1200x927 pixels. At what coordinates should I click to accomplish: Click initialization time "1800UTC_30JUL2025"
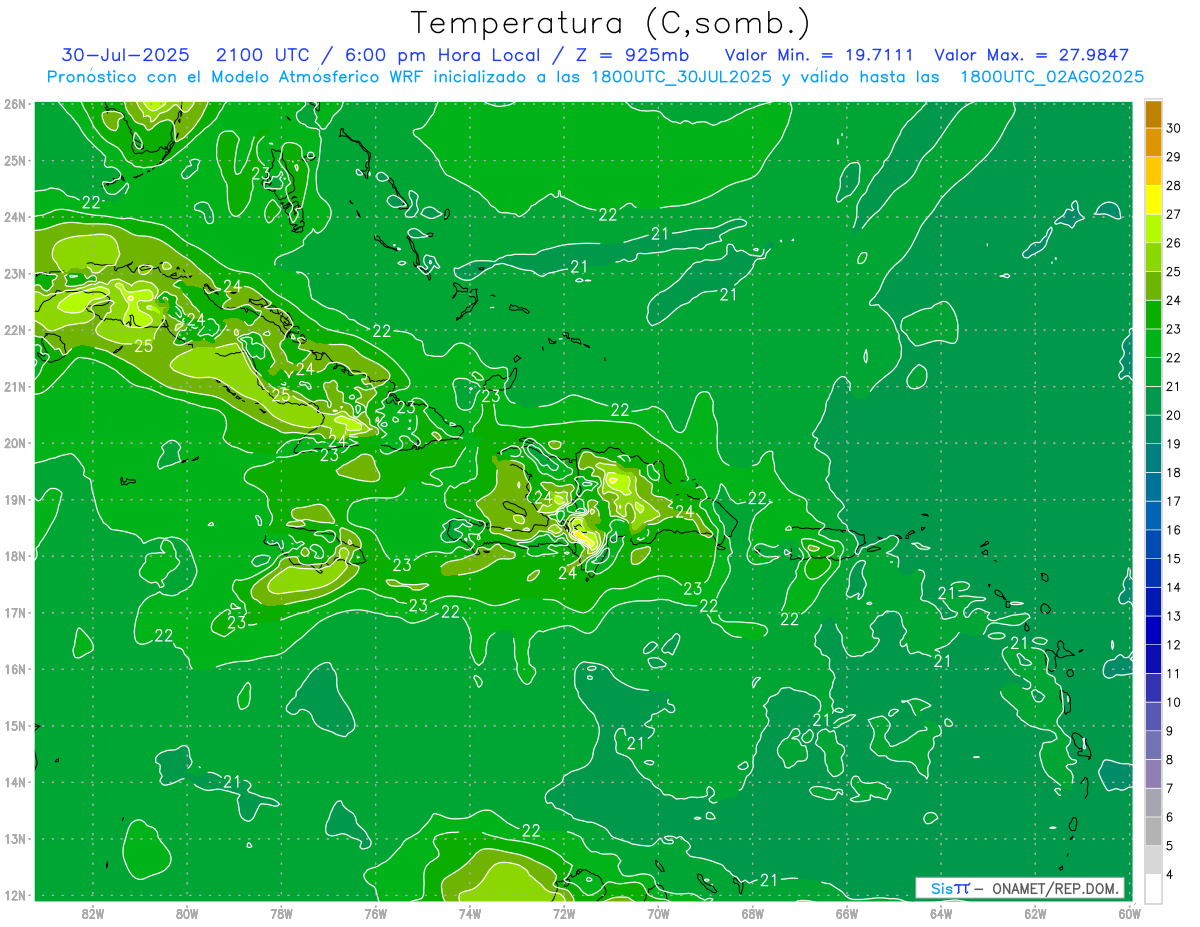point(682,77)
